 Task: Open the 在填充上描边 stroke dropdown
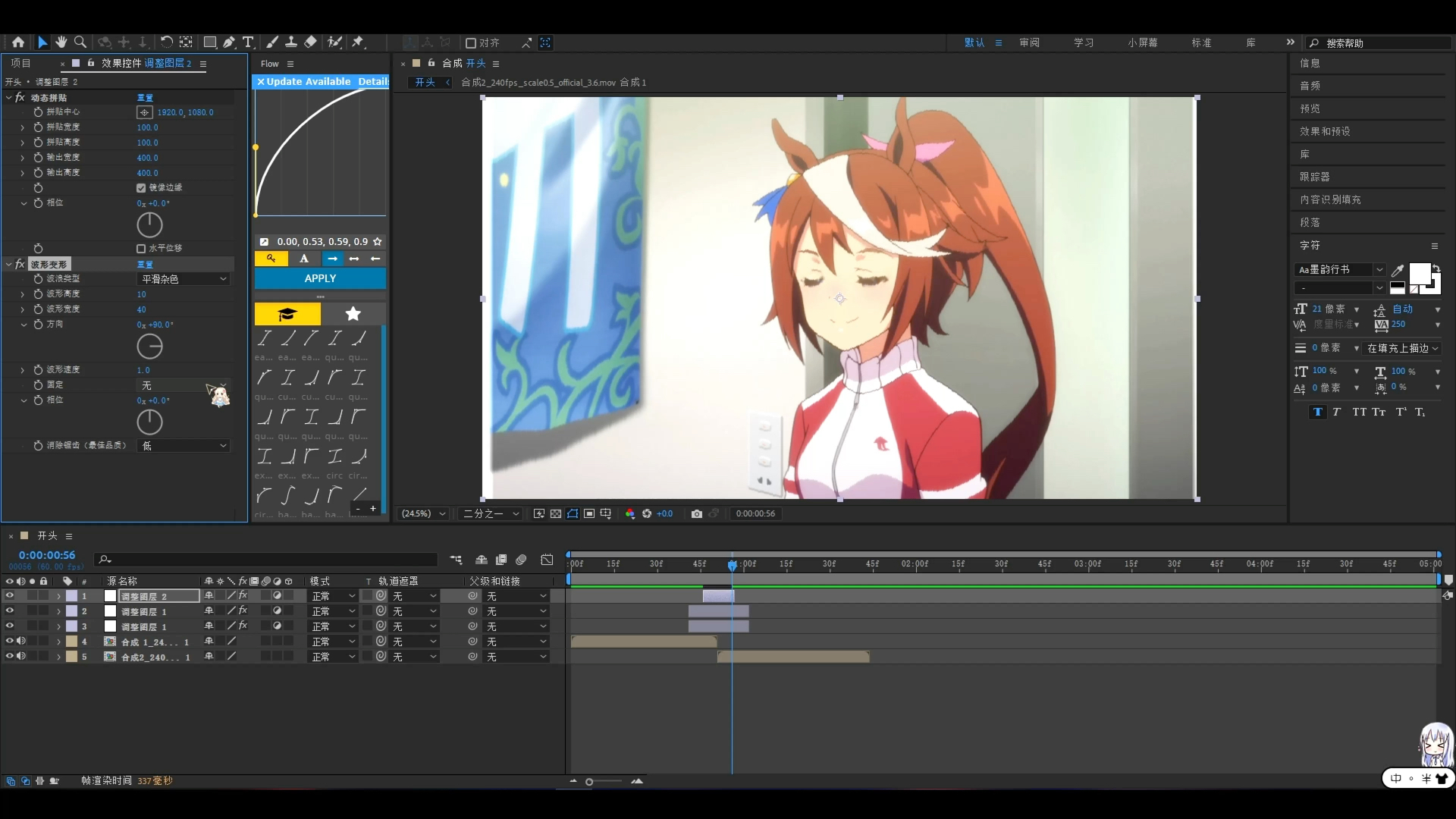click(1402, 348)
